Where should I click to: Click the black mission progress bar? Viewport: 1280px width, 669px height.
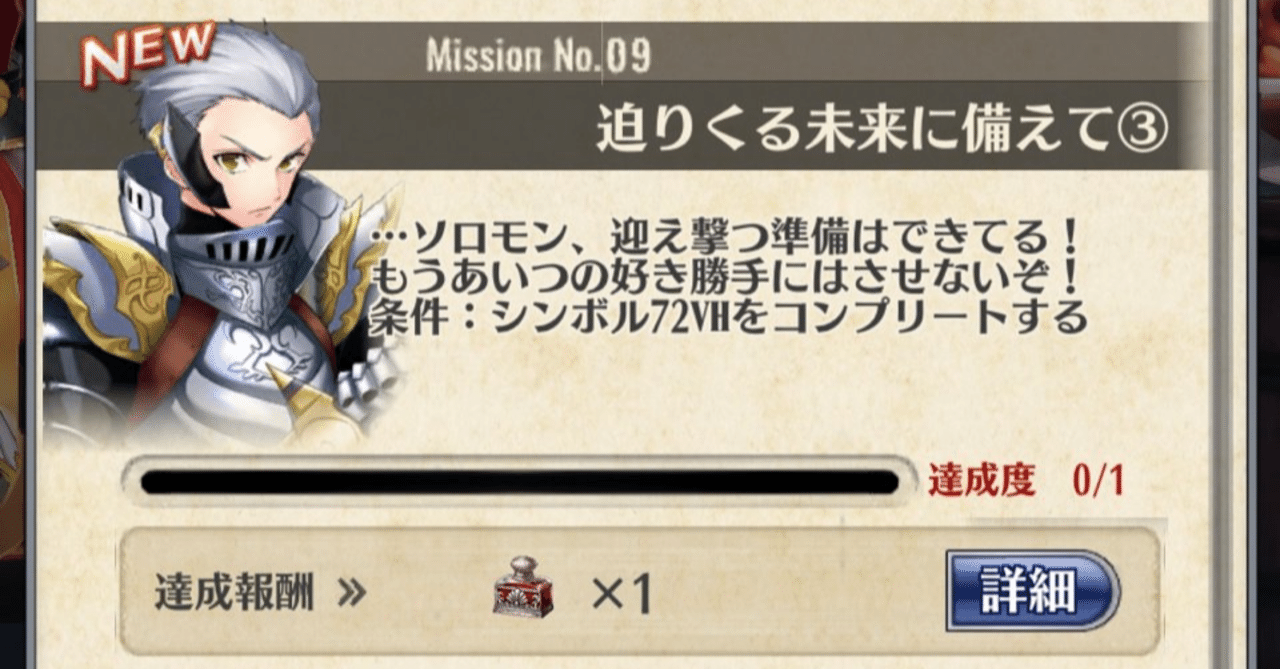[519, 482]
